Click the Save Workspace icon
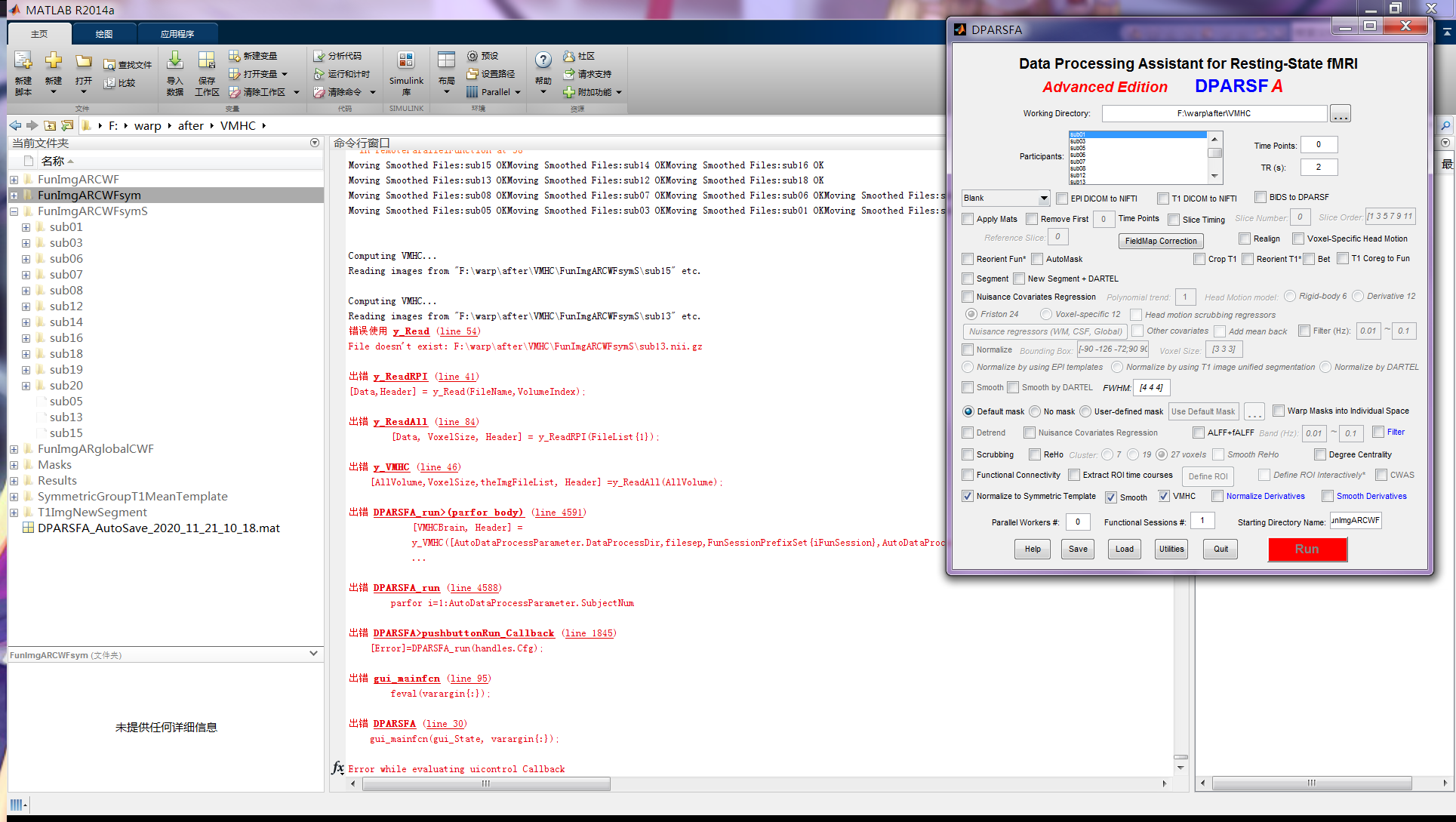Image resolution: width=1456 pixels, height=822 pixels. [207, 61]
